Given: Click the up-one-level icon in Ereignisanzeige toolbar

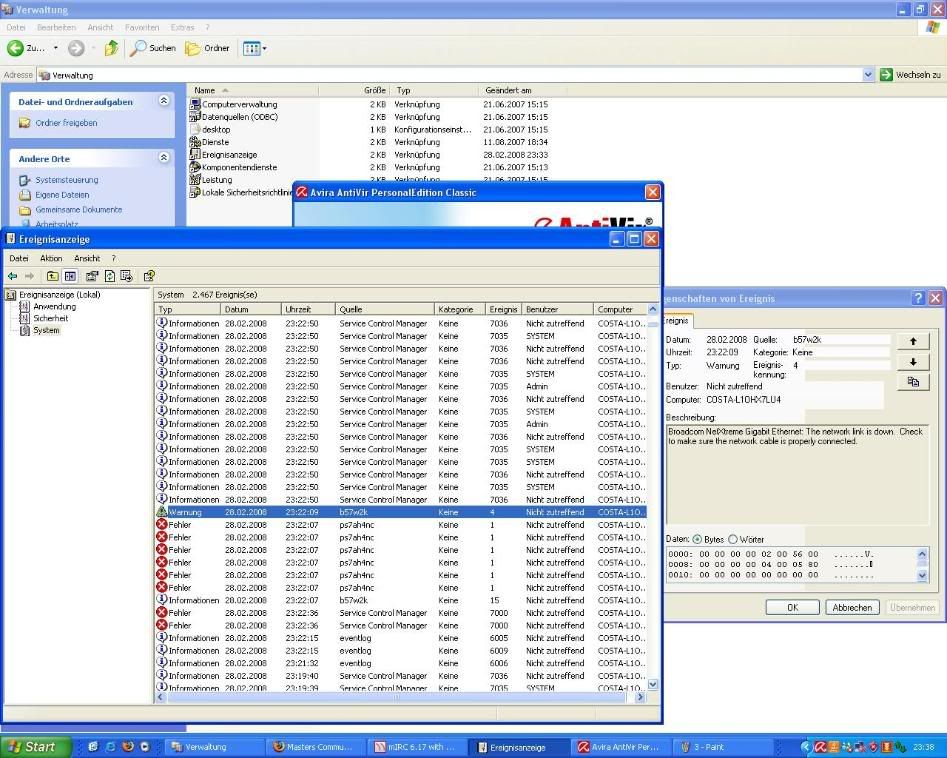Looking at the screenshot, I should tap(53, 276).
